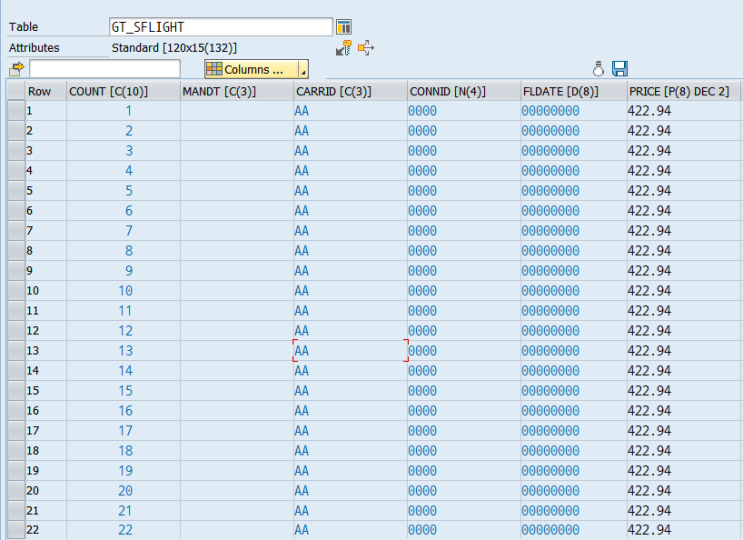This screenshot has height=540, width=743.
Task: Click the save floppy disk icon
Action: 620,69
